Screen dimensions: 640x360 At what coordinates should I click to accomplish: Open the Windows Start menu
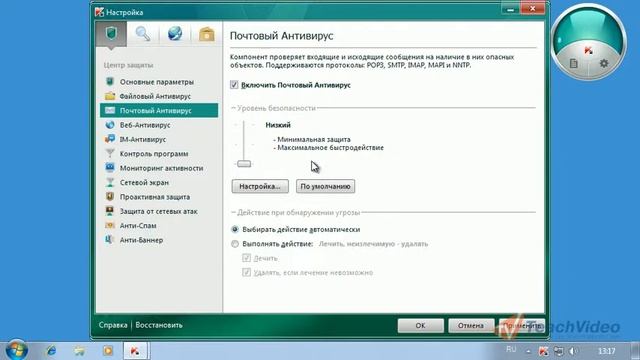click(x=17, y=350)
